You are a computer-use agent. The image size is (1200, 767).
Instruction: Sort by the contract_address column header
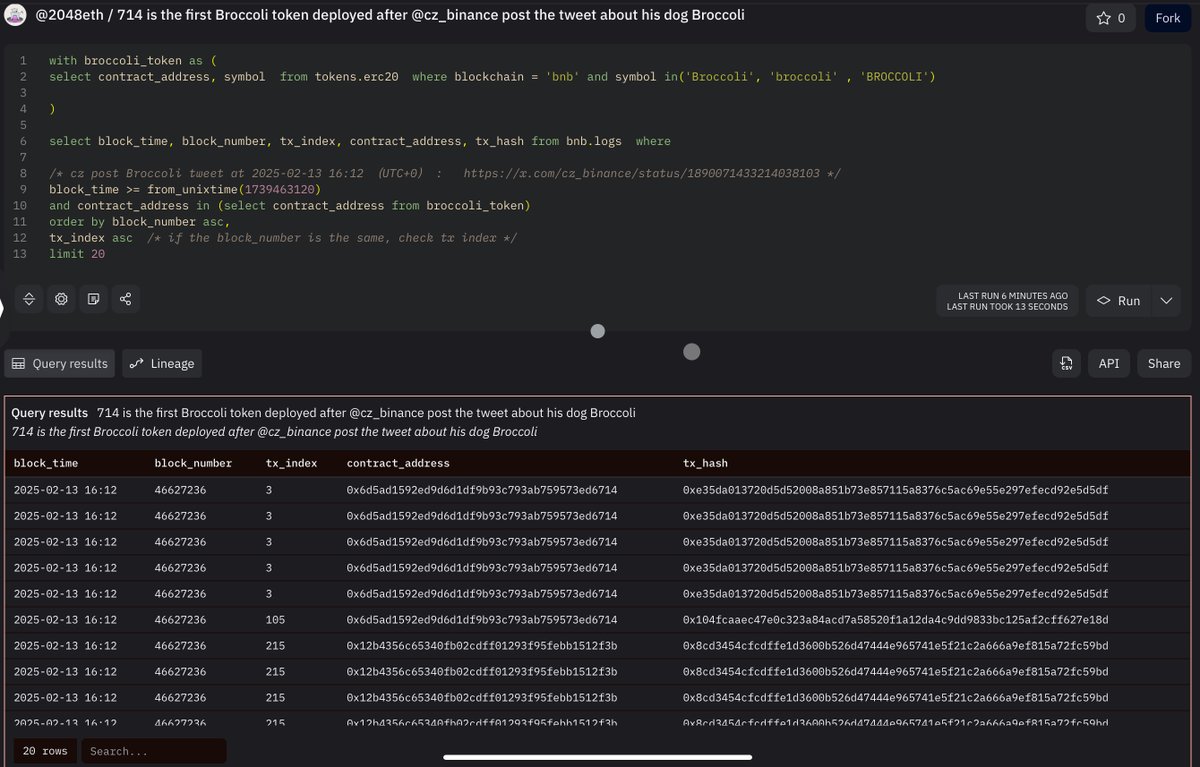[x=398, y=463]
